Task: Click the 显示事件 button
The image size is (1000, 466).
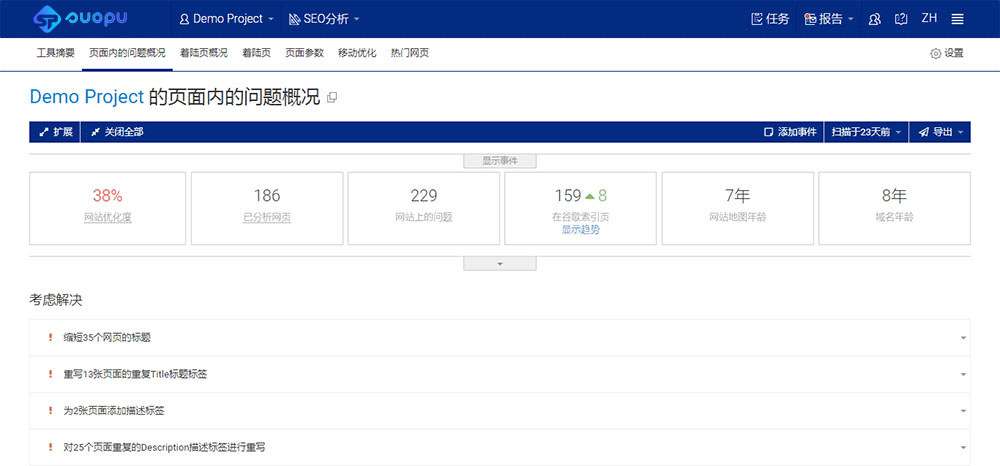Action: [499, 161]
